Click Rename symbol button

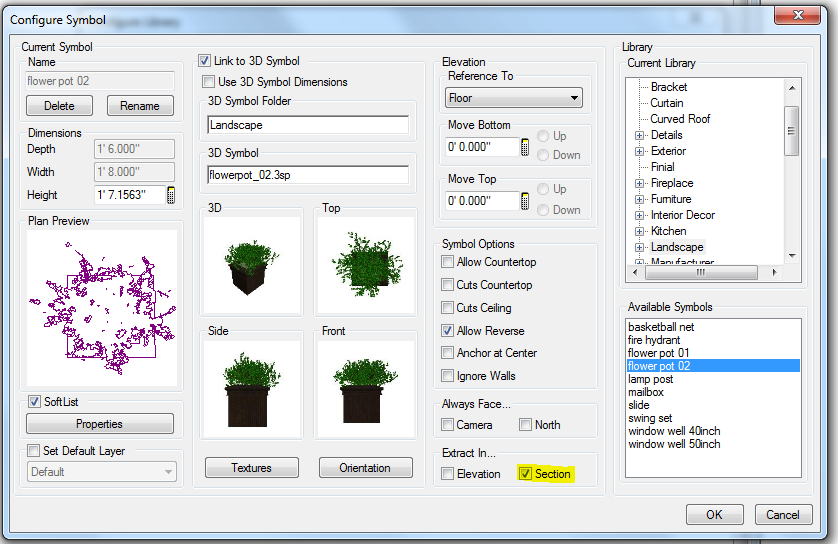(x=140, y=106)
